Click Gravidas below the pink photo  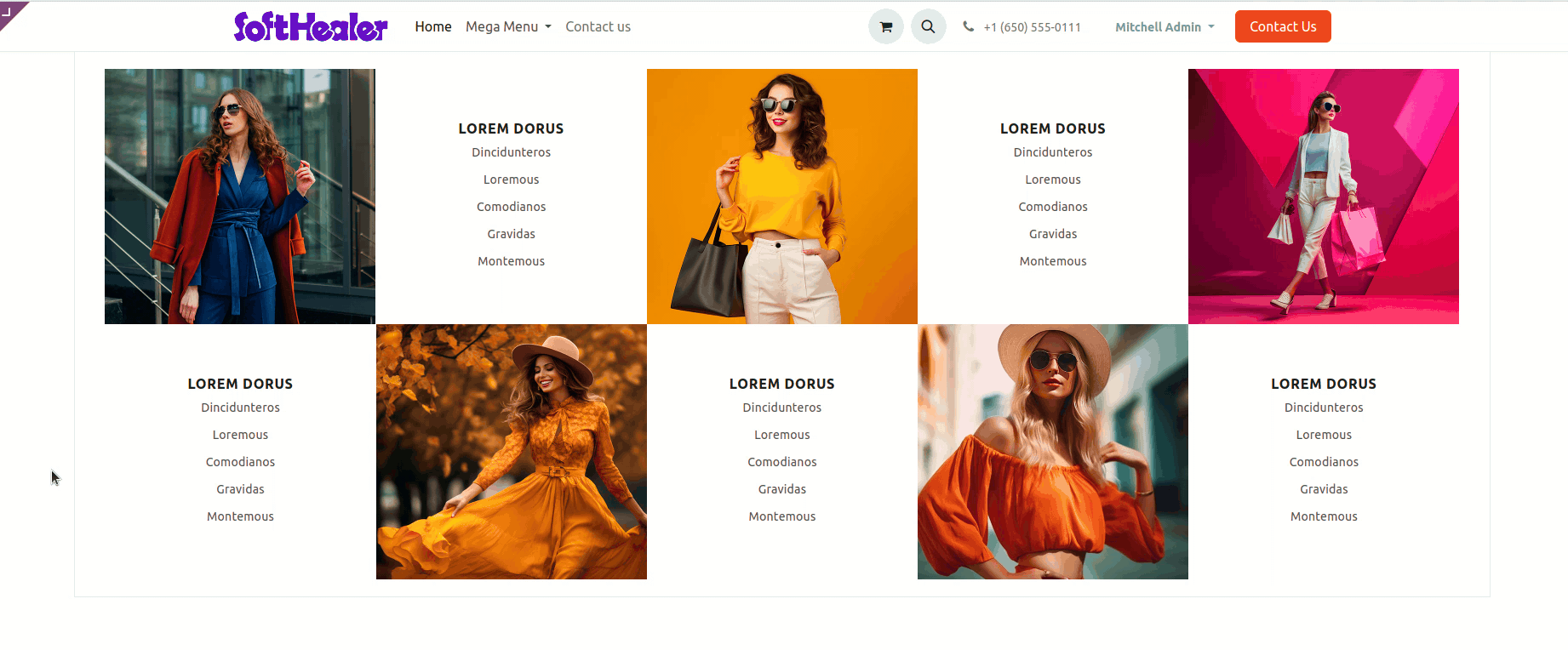(x=1324, y=489)
